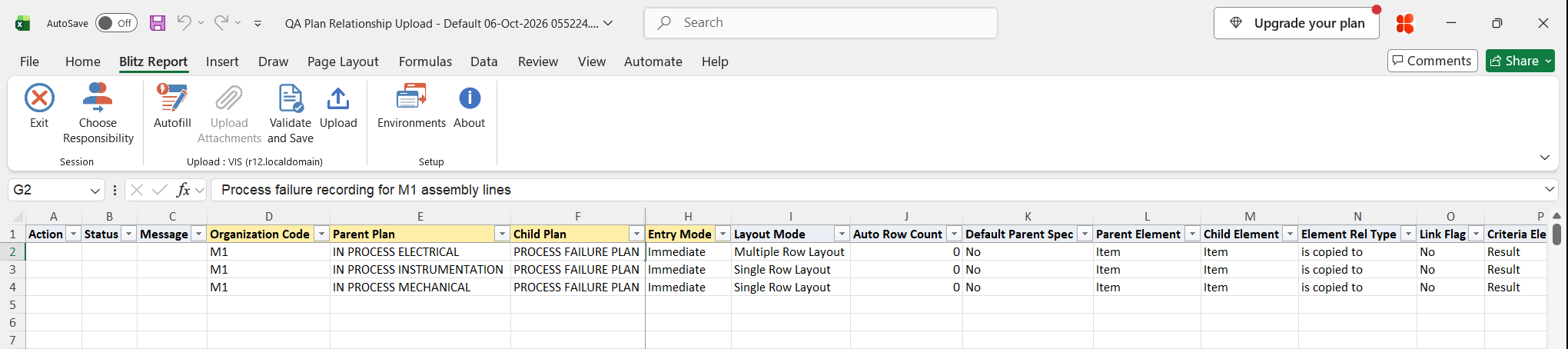The image size is (1568, 349).
Task: Open Share button dropdown arrow
Action: pyautogui.click(x=1548, y=61)
